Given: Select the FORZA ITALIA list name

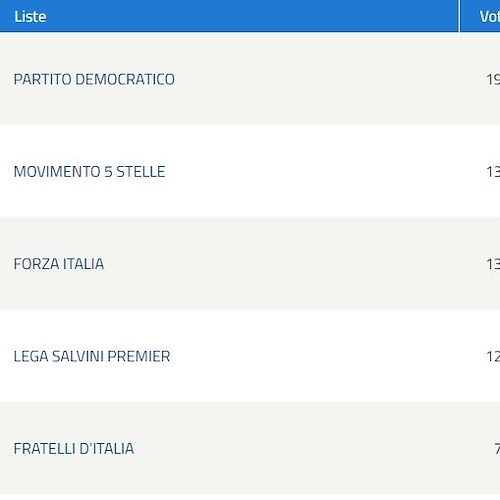Looking at the screenshot, I should 59,264.
